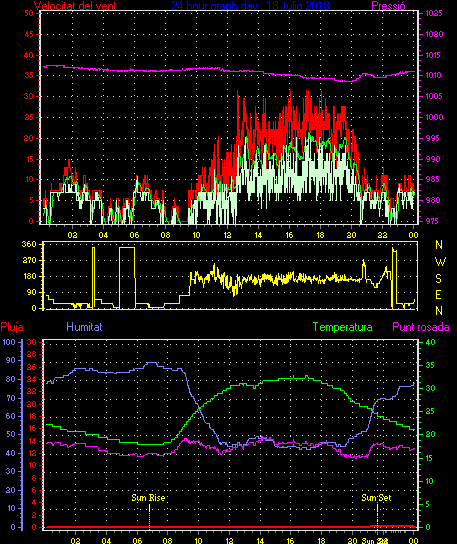Click red wind speed axis value '45'

click(x=29, y=34)
